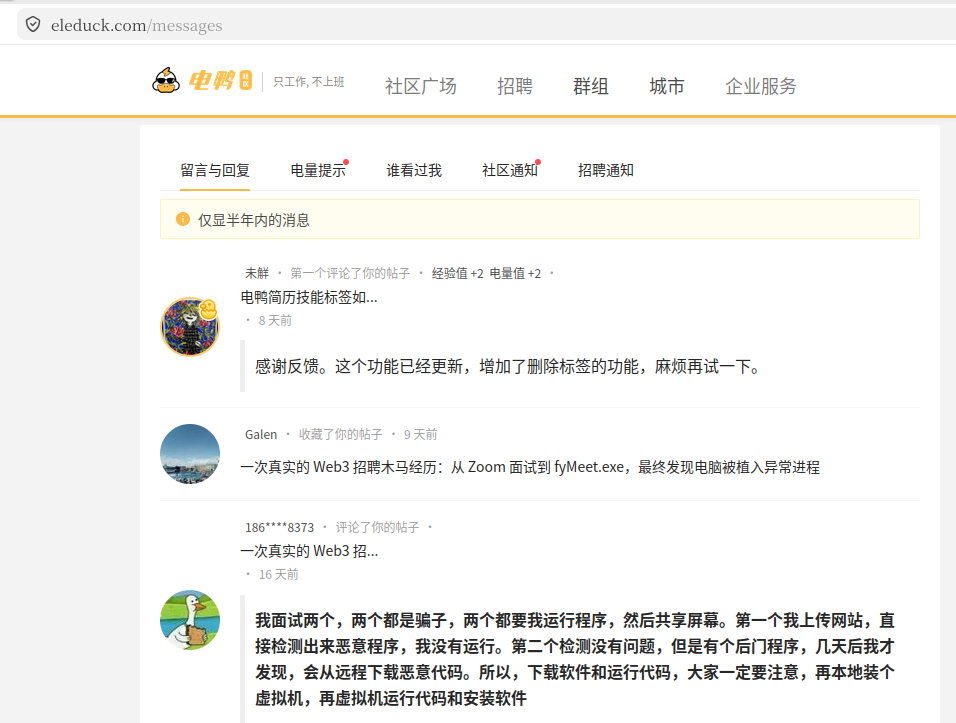
Task: Click username Galen
Action: pos(261,434)
